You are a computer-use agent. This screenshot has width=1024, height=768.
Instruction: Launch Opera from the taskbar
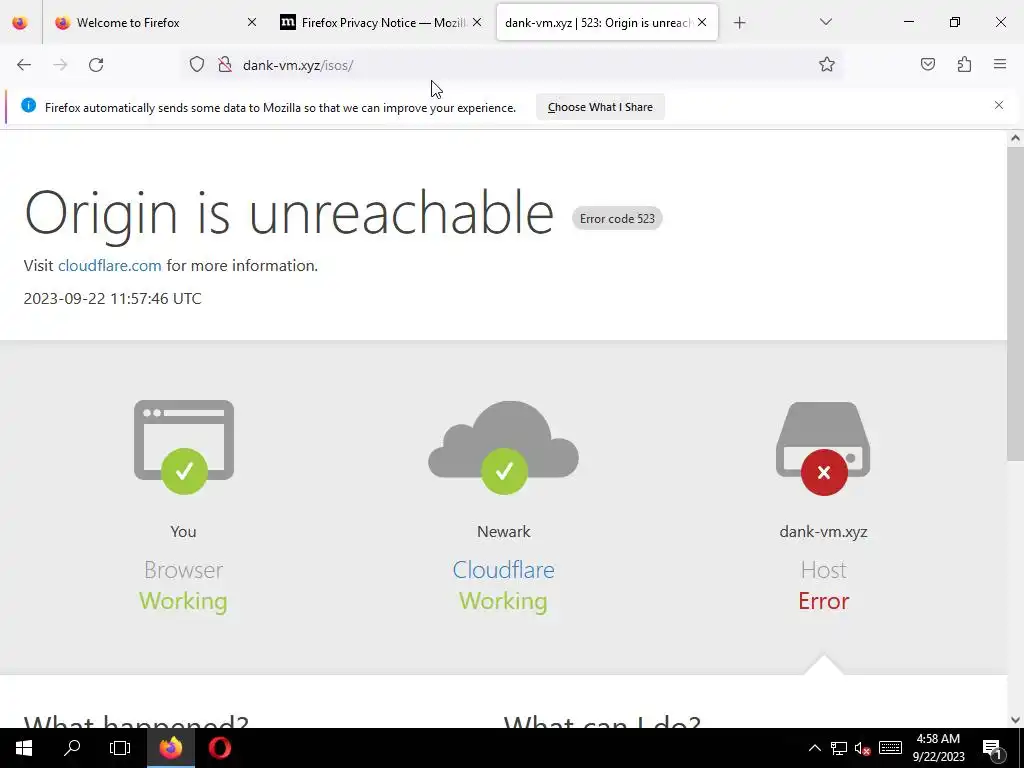(219, 748)
